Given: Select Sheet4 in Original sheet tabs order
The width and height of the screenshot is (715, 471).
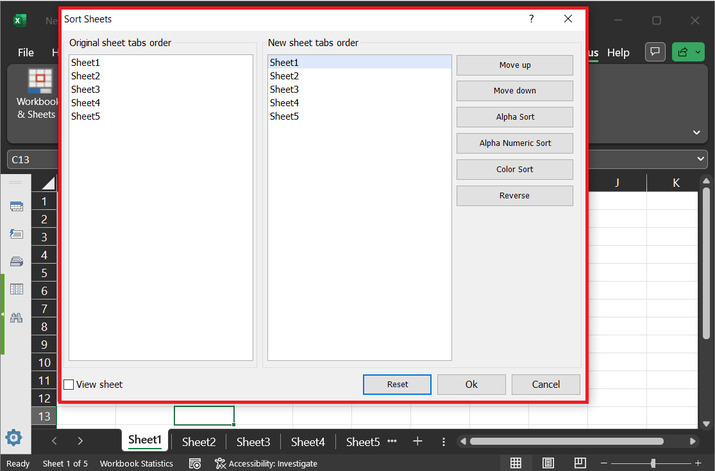Looking at the screenshot, I should tap(161, 103).
